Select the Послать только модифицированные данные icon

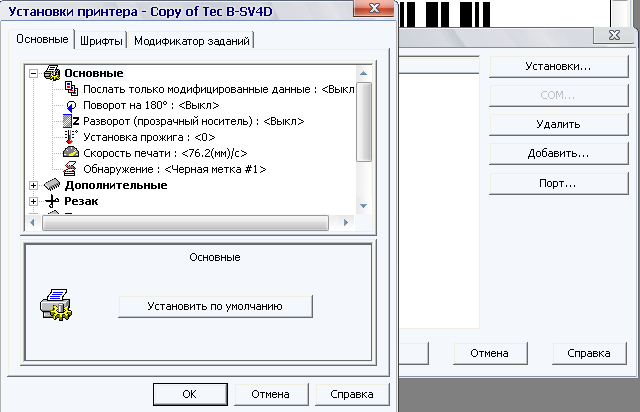pos(71,89)
